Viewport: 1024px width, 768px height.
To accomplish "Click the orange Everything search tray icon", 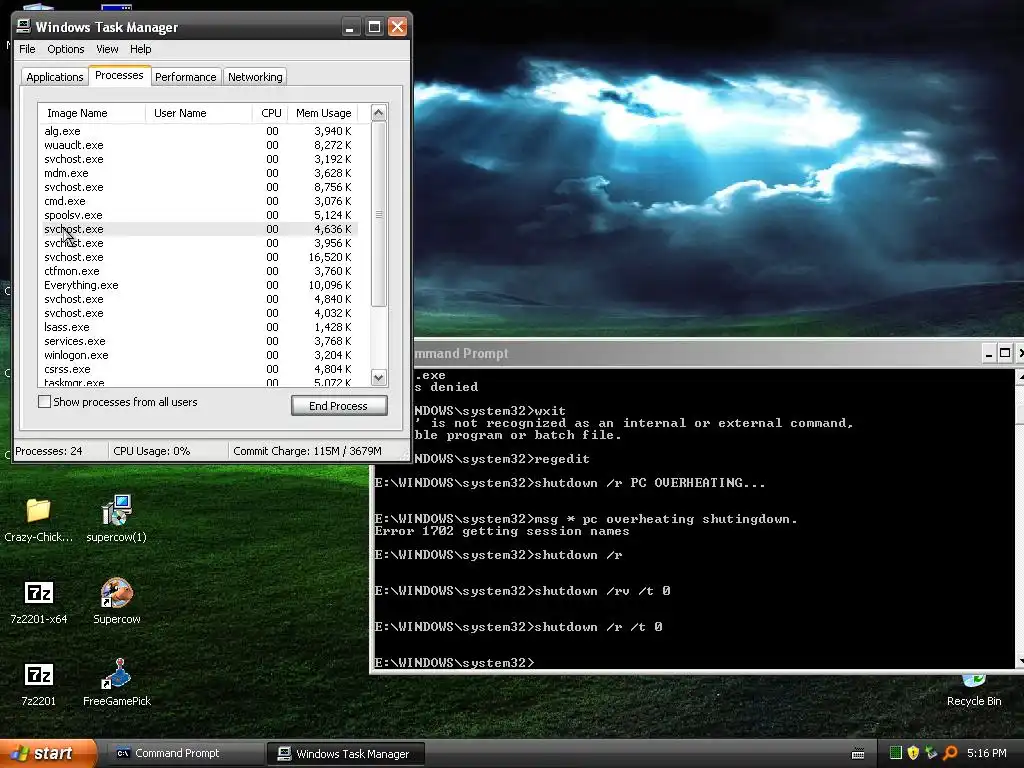I will tap(950, 753).
